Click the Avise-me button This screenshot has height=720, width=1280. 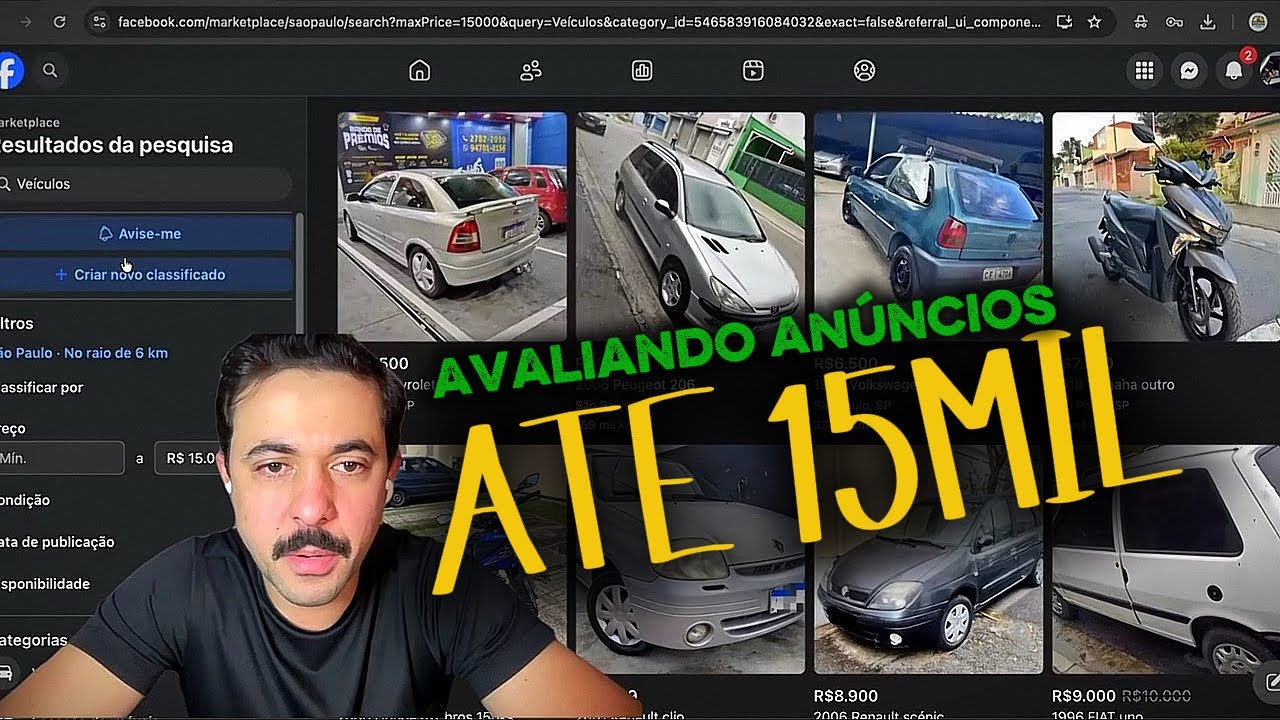click(146, 233)
